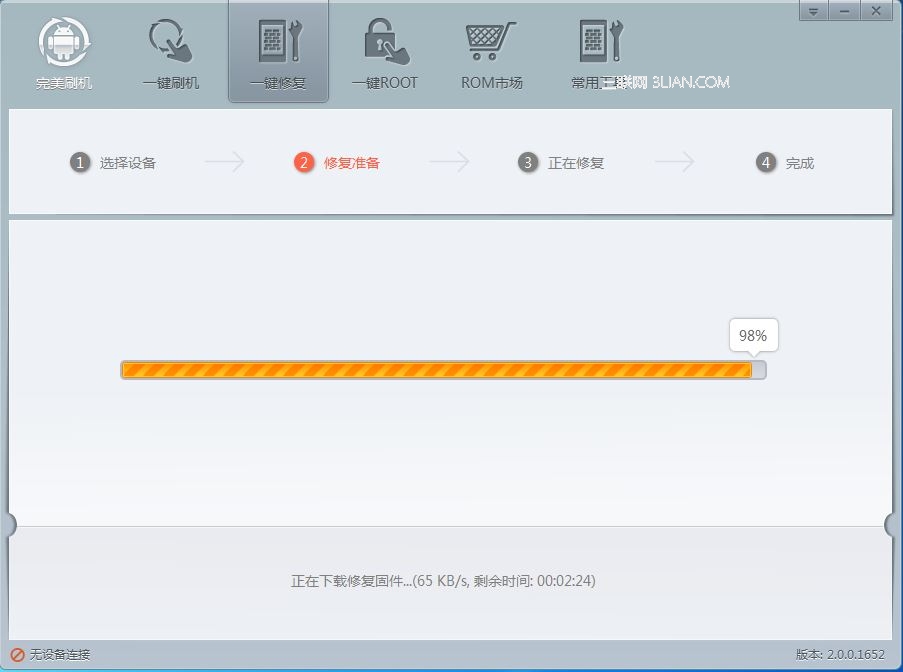The height and width of the screenshot is (672, 903).
Task: Click the 98% progress tooltip
Action: 753,335
